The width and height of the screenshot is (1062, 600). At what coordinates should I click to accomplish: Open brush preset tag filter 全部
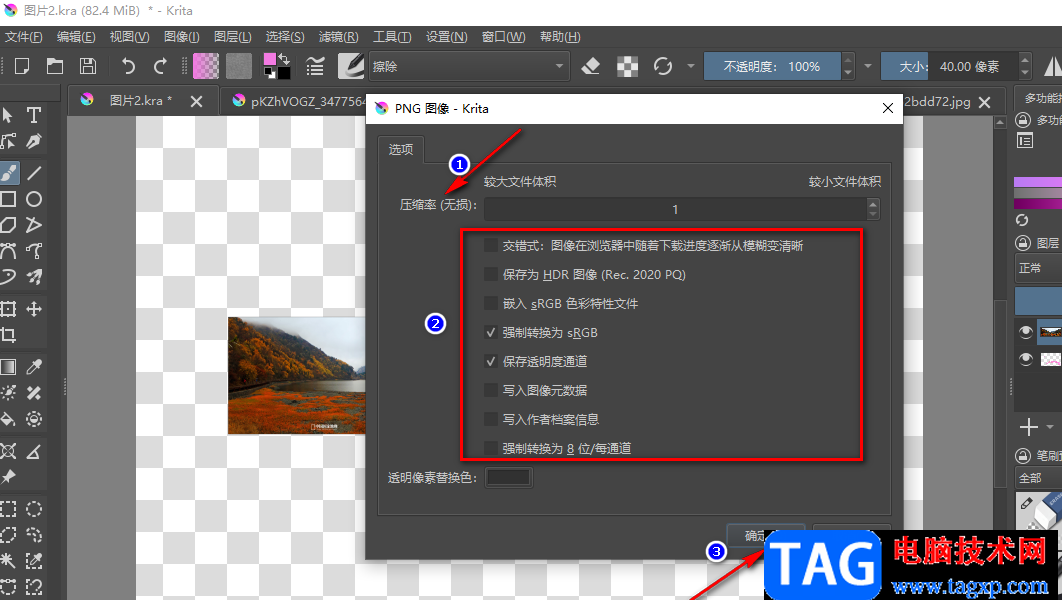tap(1038, 478)
